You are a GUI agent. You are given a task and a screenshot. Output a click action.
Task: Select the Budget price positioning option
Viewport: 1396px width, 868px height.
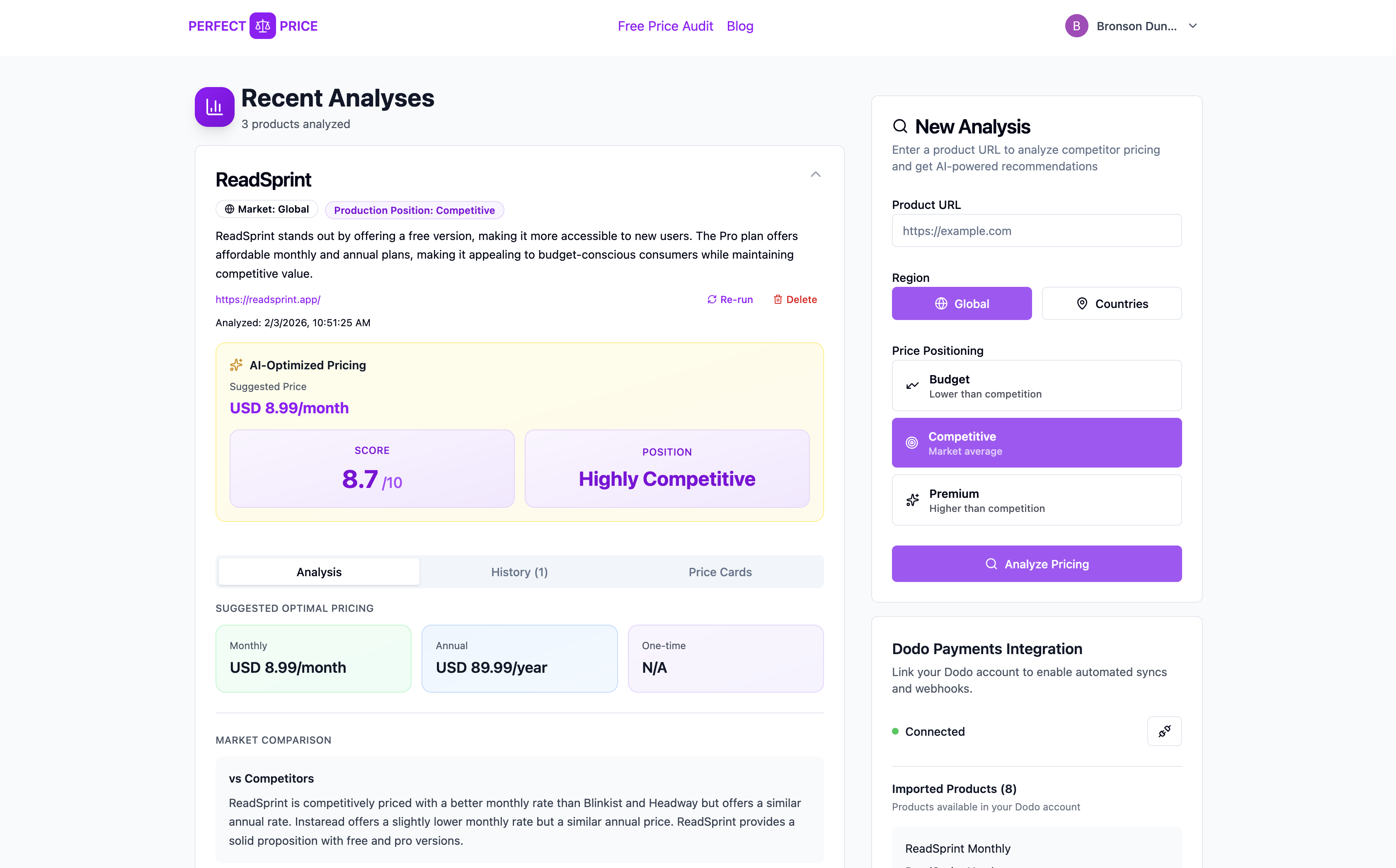click(x=1036, y=385)
